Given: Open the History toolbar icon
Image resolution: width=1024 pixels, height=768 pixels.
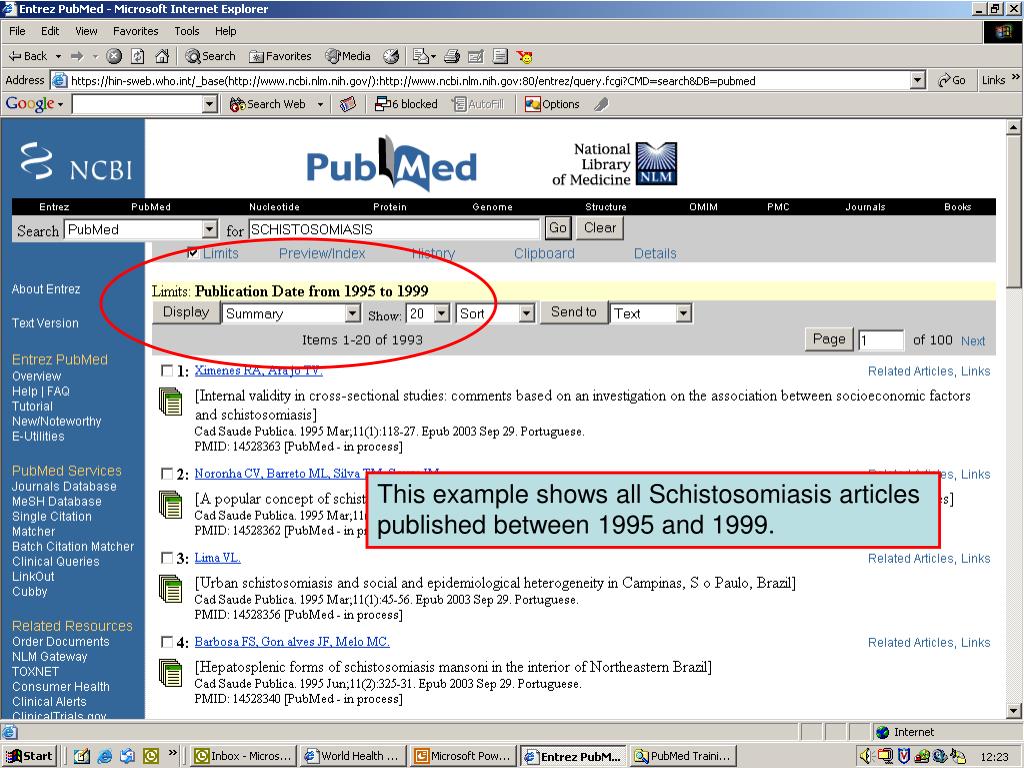Looking at the screenshot, I should [391, 56].
